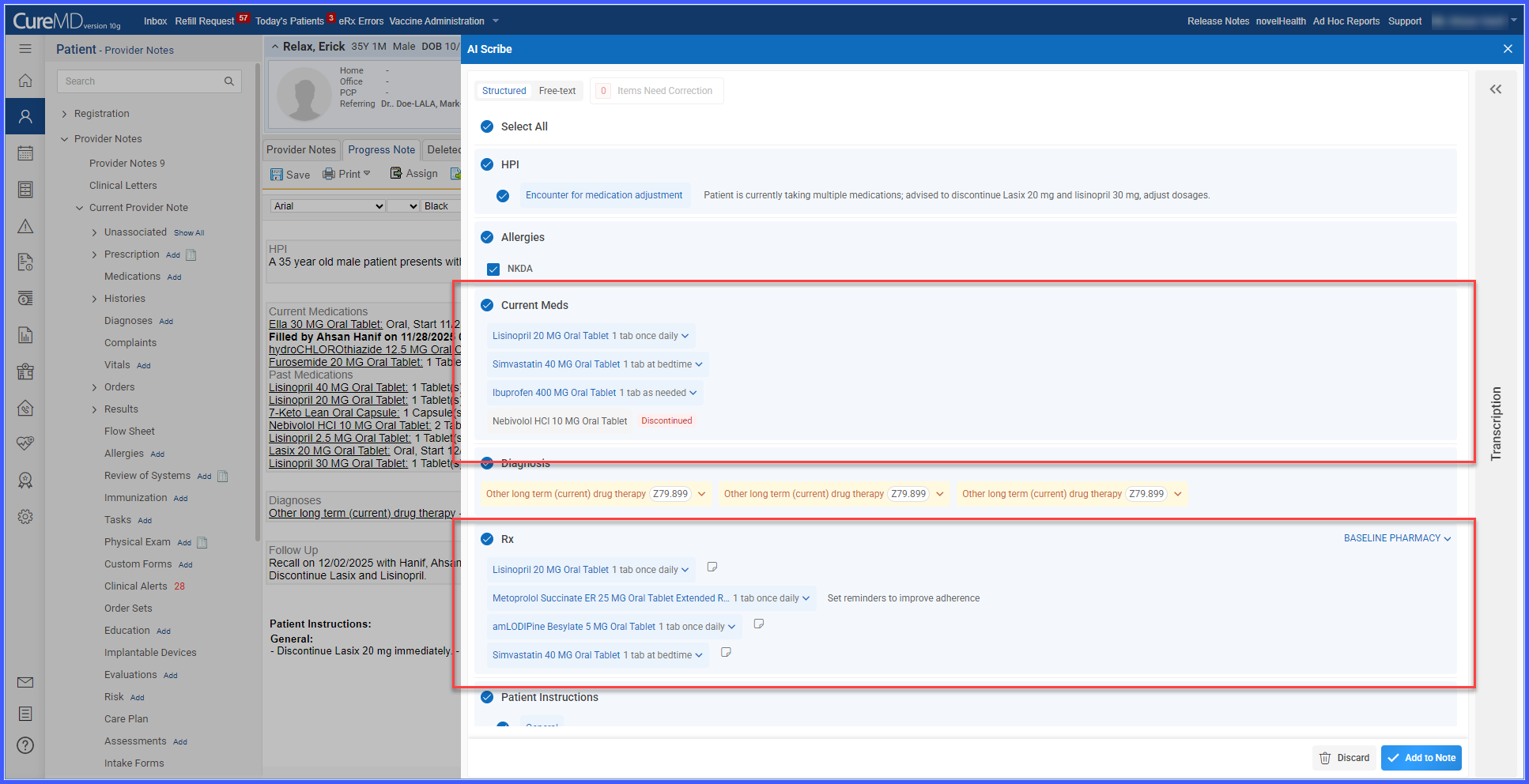Open the Black font color dropdown
Screen dimensions: 1529x784
[440, 206]
